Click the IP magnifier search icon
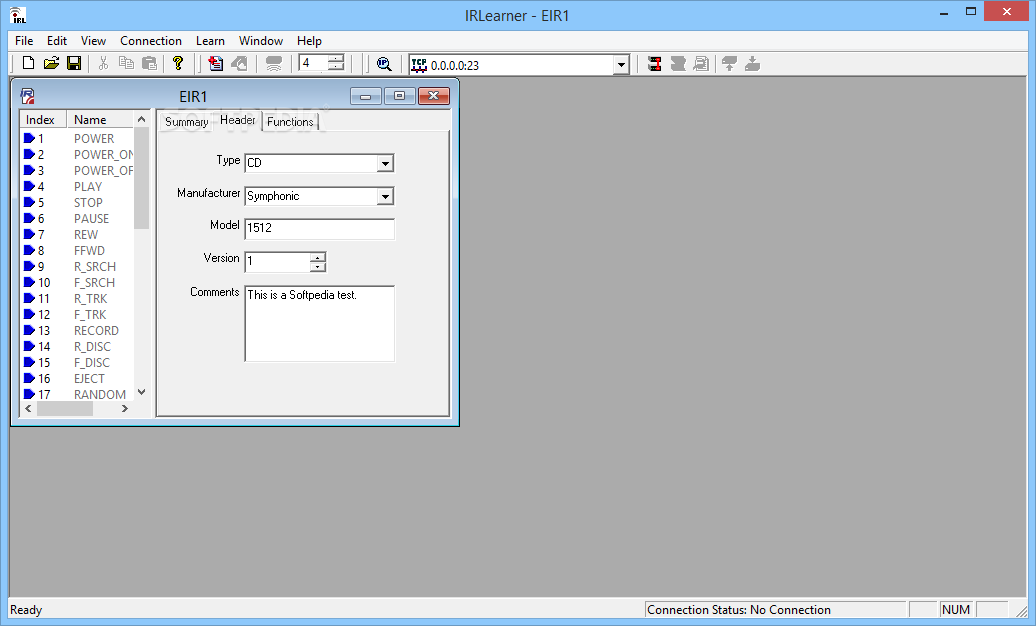 (x=384, y=63)
